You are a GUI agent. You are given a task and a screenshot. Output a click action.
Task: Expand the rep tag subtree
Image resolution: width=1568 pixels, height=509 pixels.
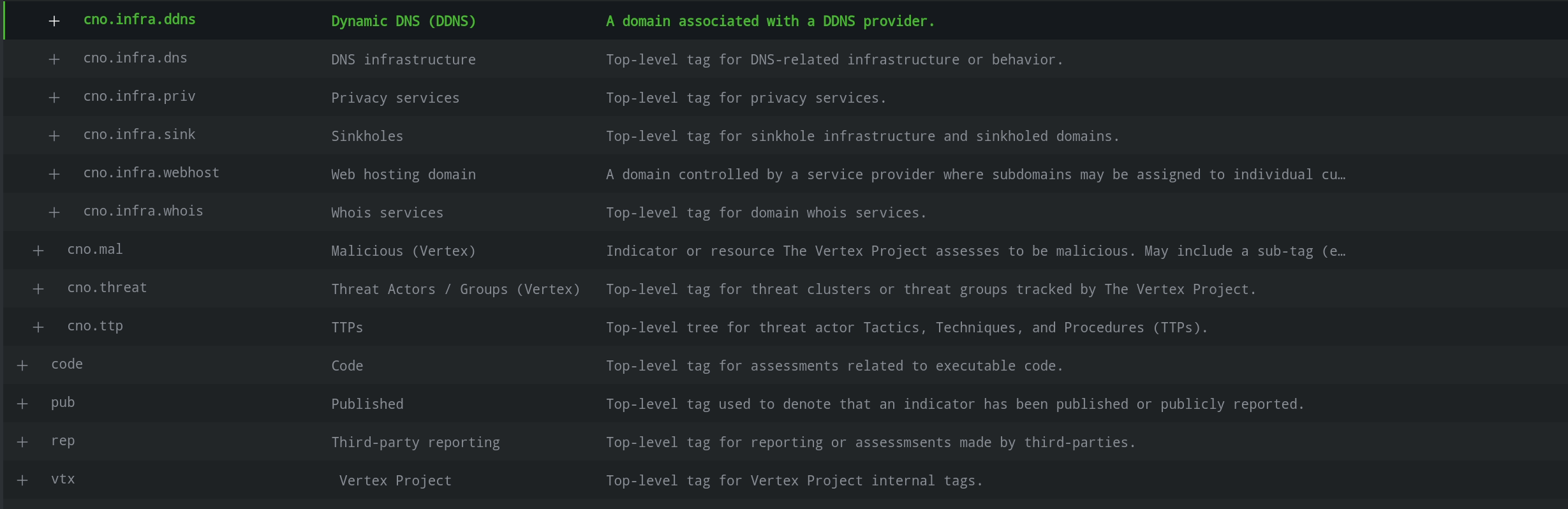click(22, 442)
